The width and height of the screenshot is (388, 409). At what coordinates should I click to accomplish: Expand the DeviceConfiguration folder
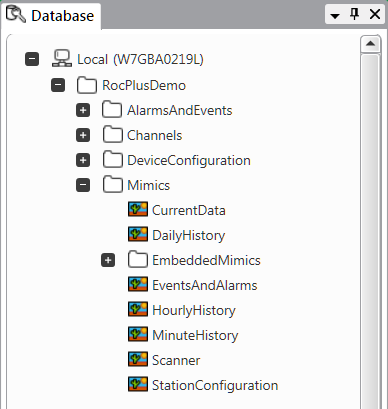tap(83, 160)
